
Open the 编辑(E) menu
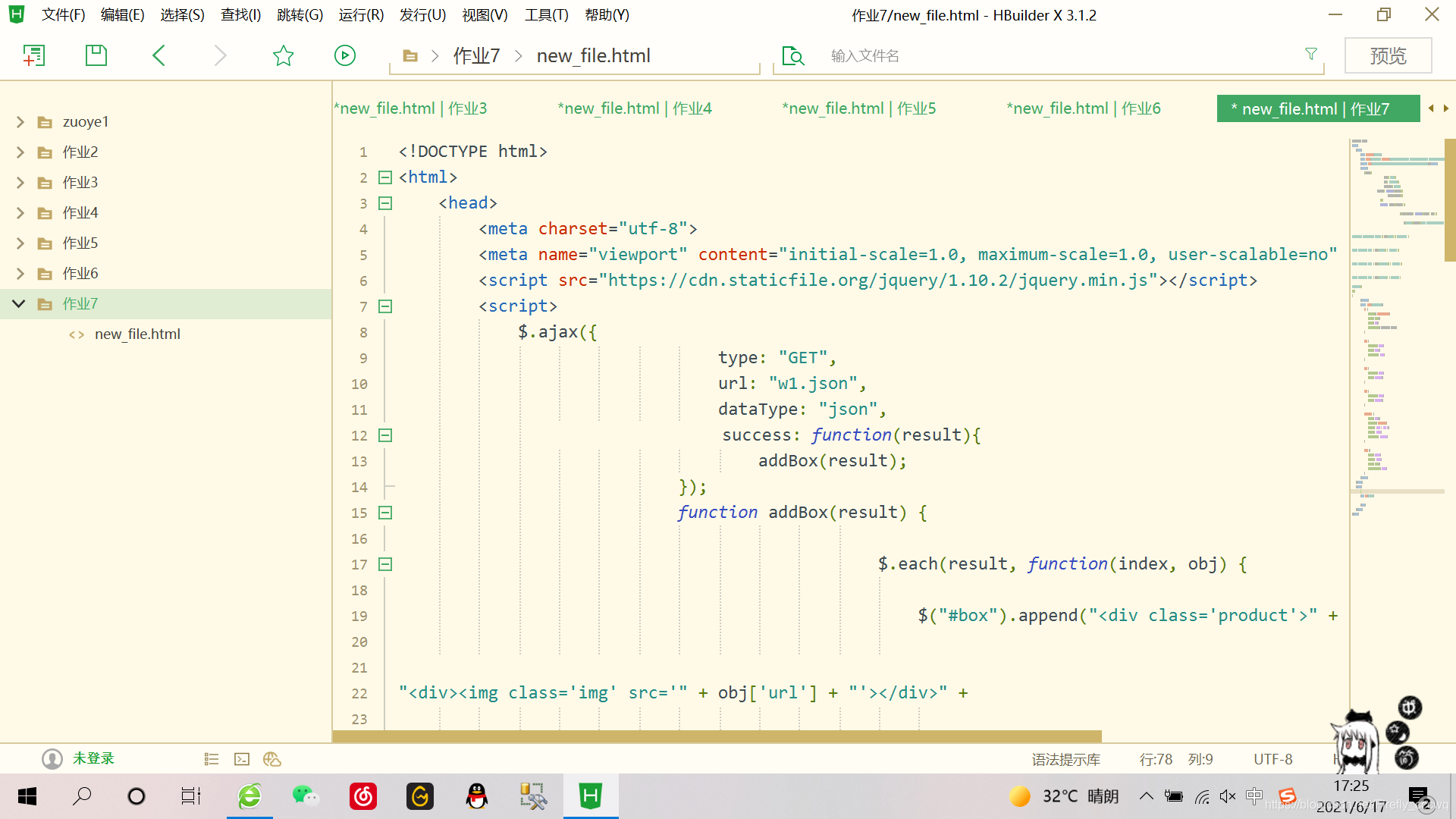tap(122, 15)
